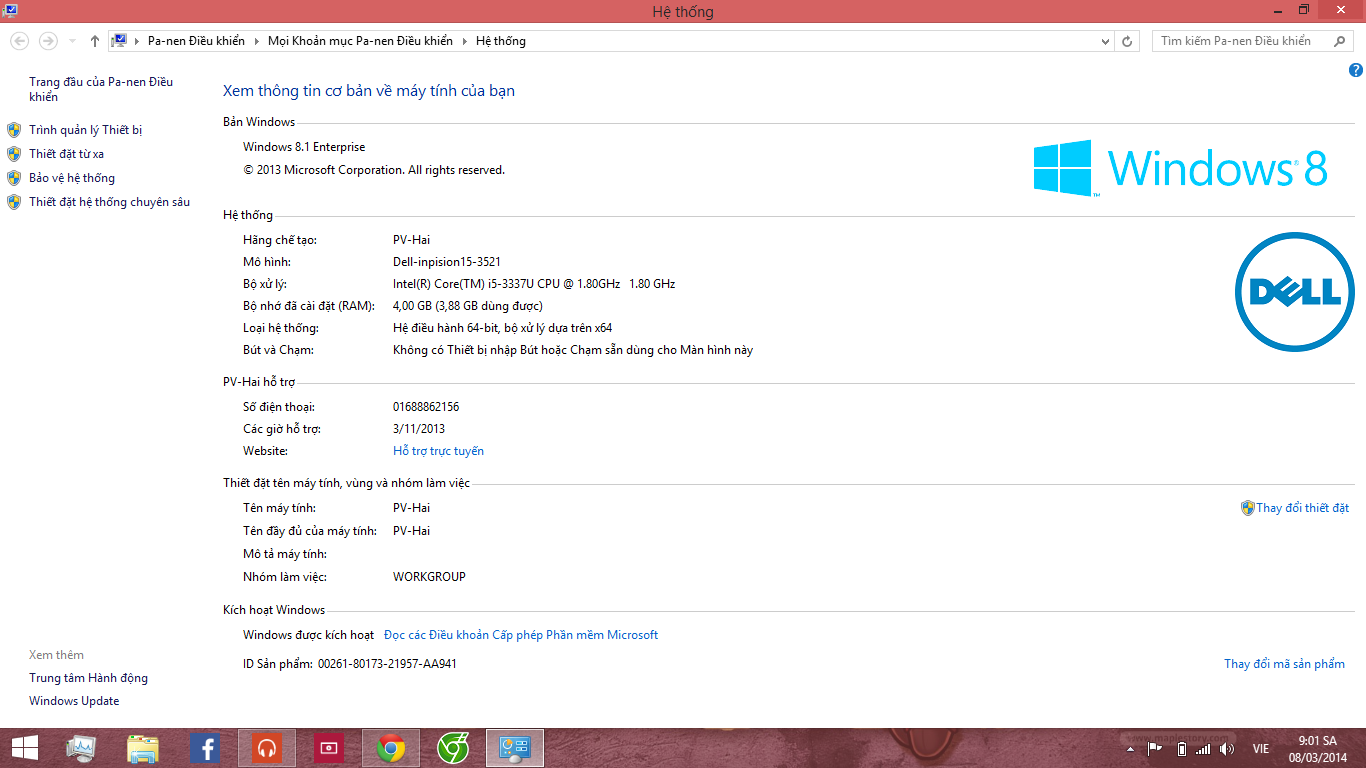This screenshot has width=1366, height=768.
Task: Select workgroup value WORKGROUP
Action: 429,577
